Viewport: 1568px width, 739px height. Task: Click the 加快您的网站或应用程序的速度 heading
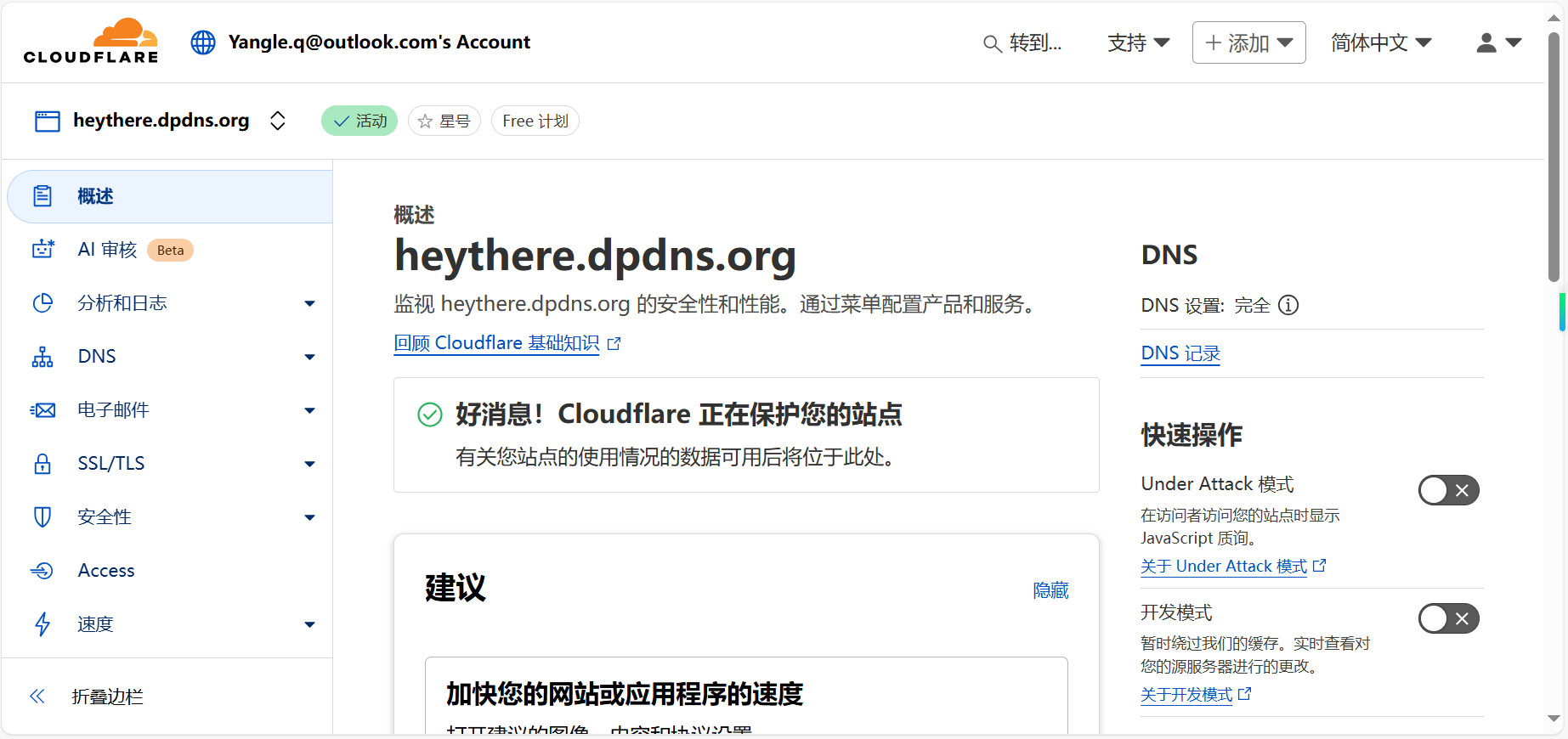(x=625, y=694)
